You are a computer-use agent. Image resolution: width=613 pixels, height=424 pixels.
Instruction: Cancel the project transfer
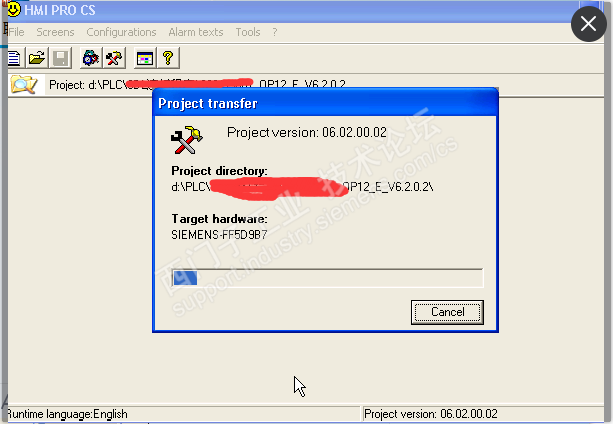[x=447, y=312]
